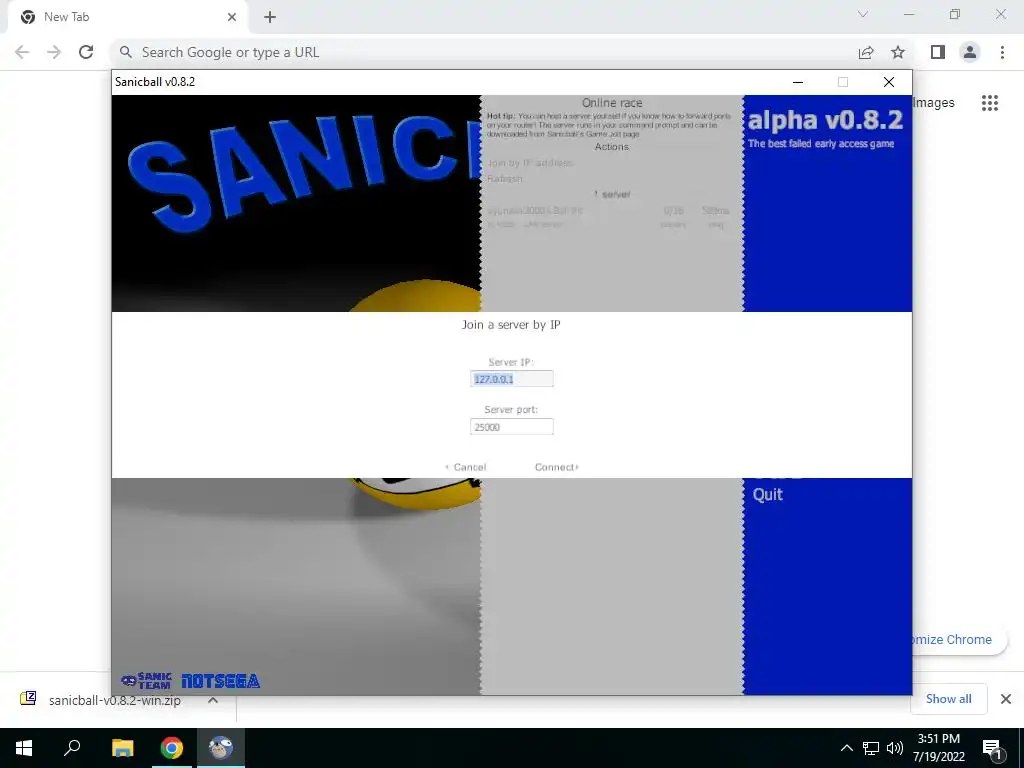This screenshot has width=1024, height=768.
Task: Open Chrome profile avatar
Action: [x=970, y=52]
